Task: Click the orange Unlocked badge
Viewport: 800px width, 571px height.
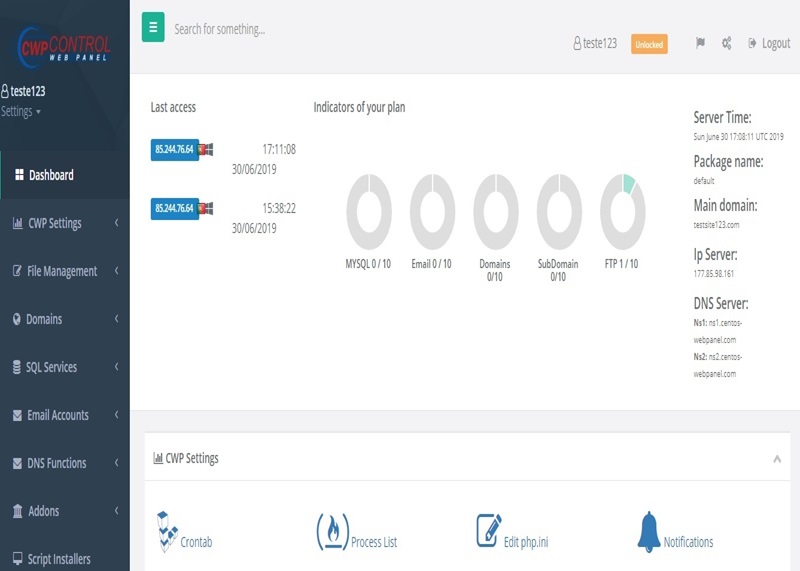Action: [x=649, y=44]
